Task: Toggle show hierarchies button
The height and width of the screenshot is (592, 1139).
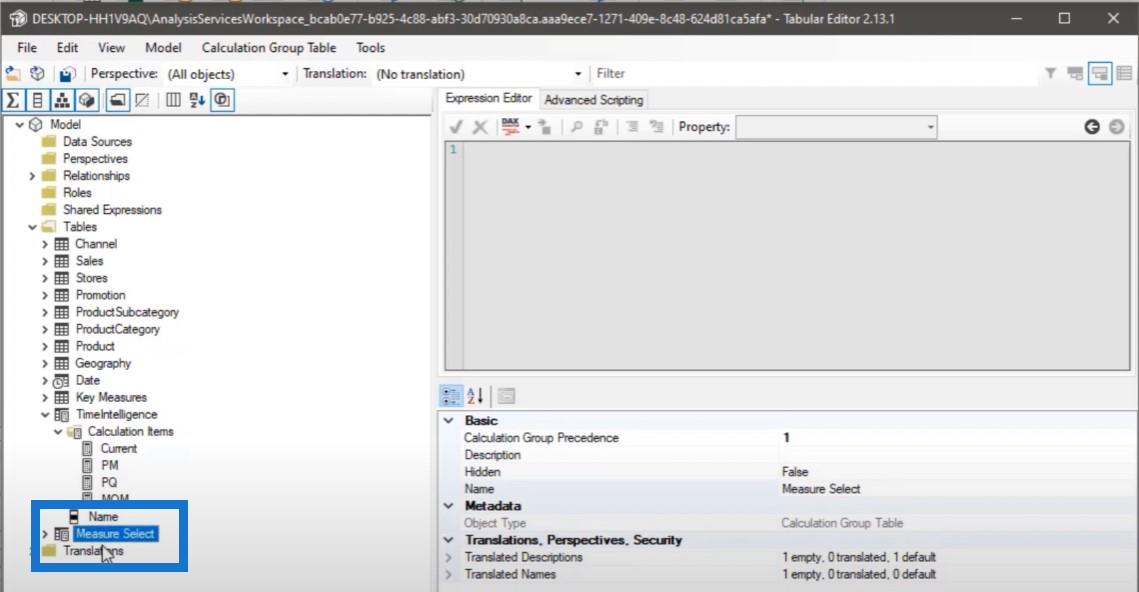Action: pyautogui.click(x=62, y=100)
